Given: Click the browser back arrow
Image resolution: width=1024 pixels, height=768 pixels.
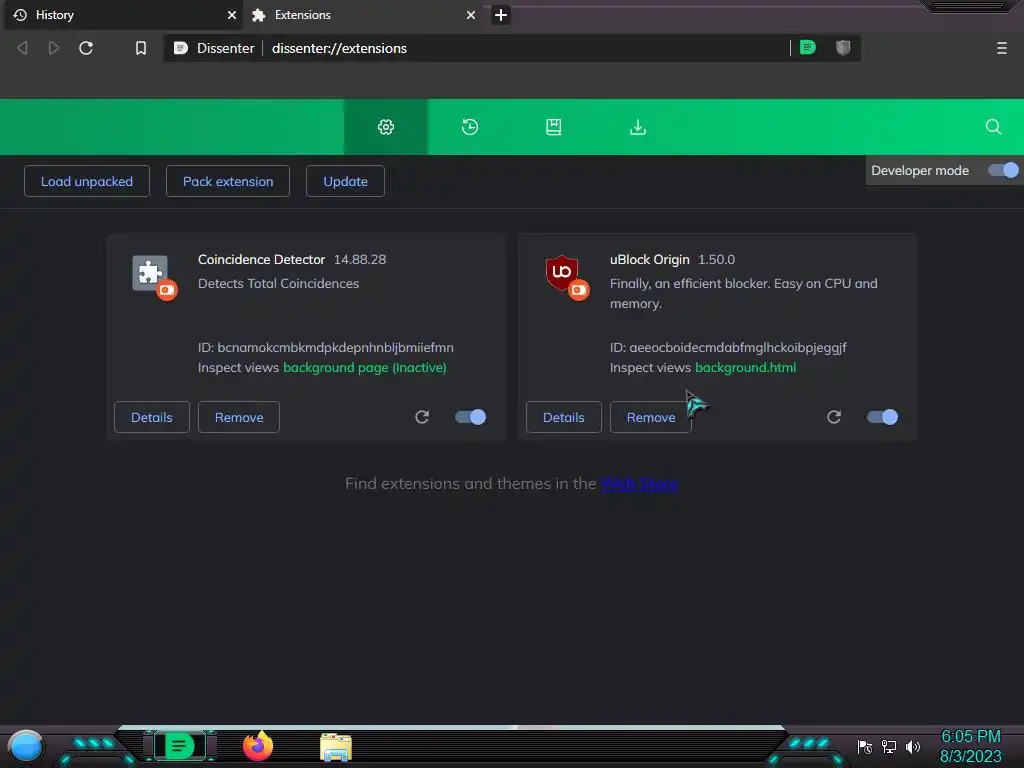Looking at the screenshot, I should (22, 48).
